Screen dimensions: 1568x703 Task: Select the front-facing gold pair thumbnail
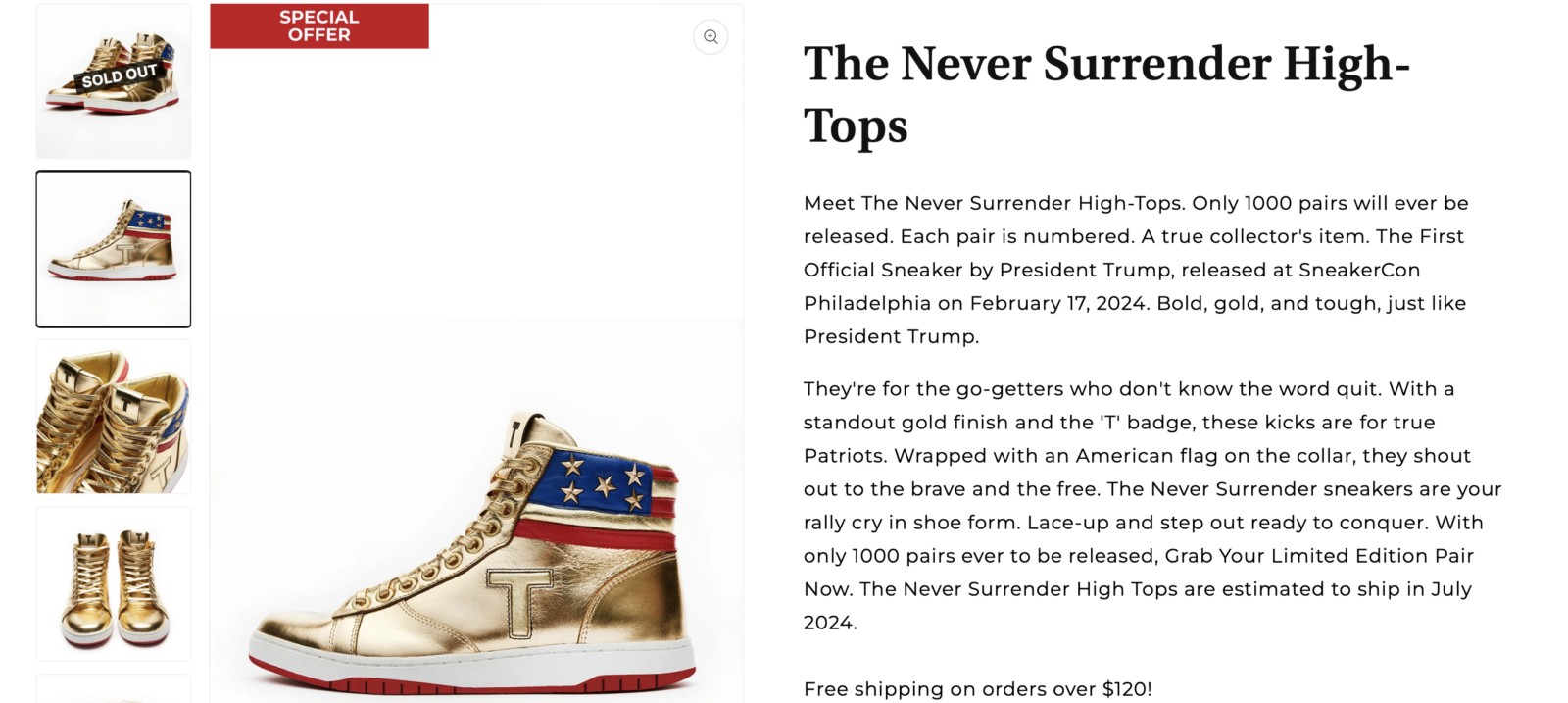pos(113,583)
